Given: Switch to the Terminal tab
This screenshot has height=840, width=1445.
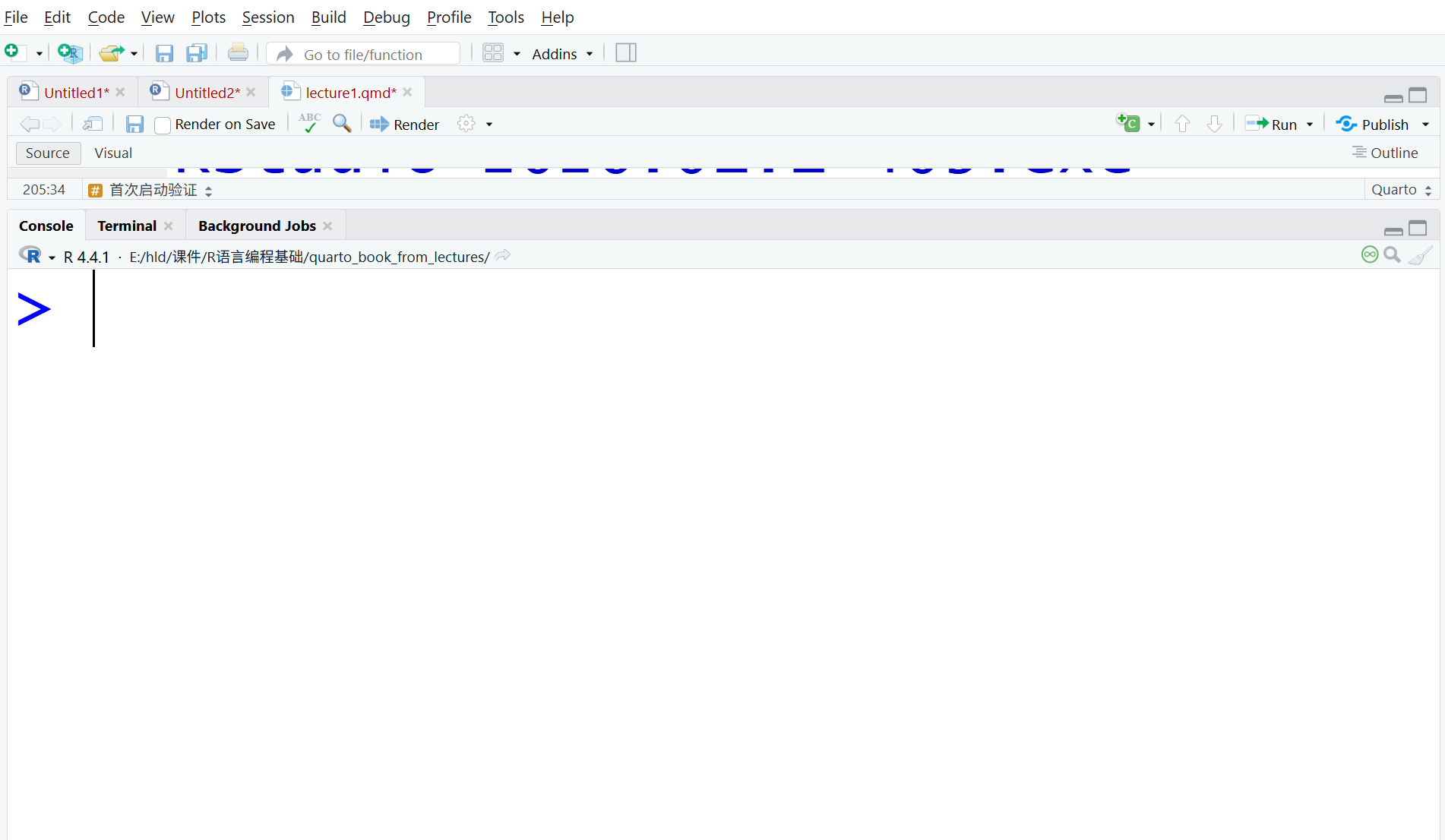Looking at the screenshot, I should click(x=127, y=226).
